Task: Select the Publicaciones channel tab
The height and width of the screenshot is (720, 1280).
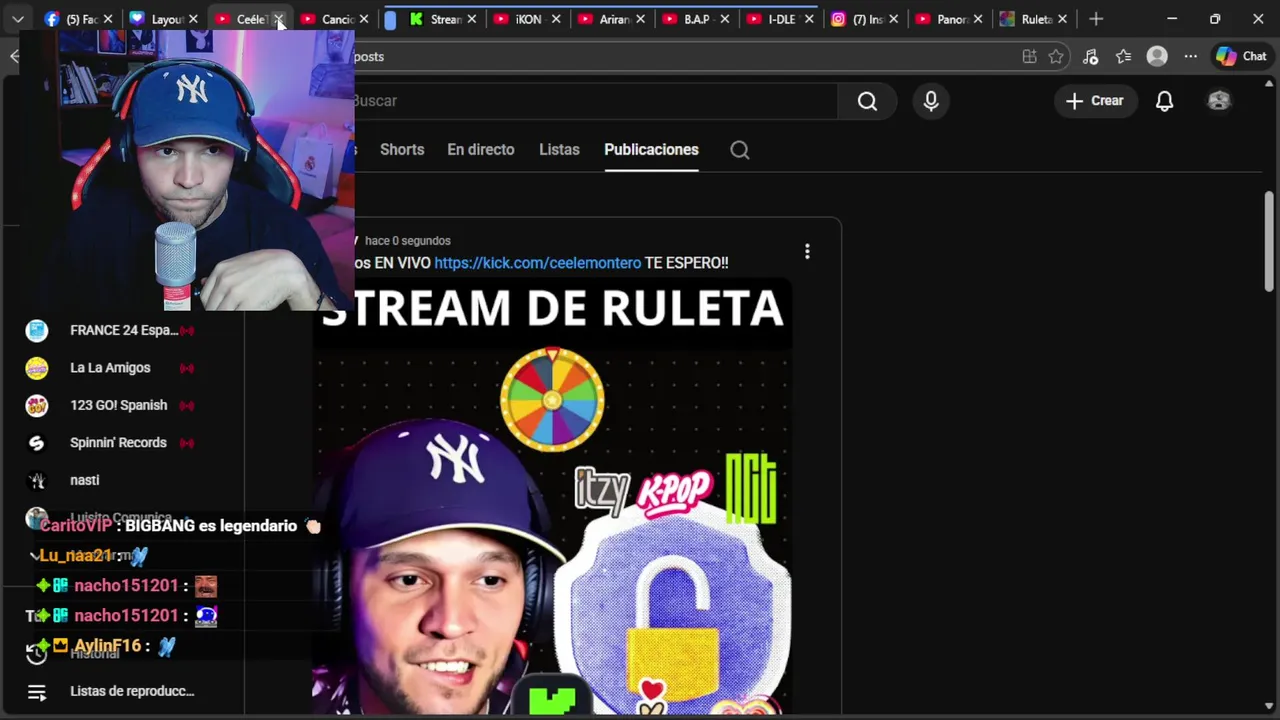Action: click(x=651, y=150)
